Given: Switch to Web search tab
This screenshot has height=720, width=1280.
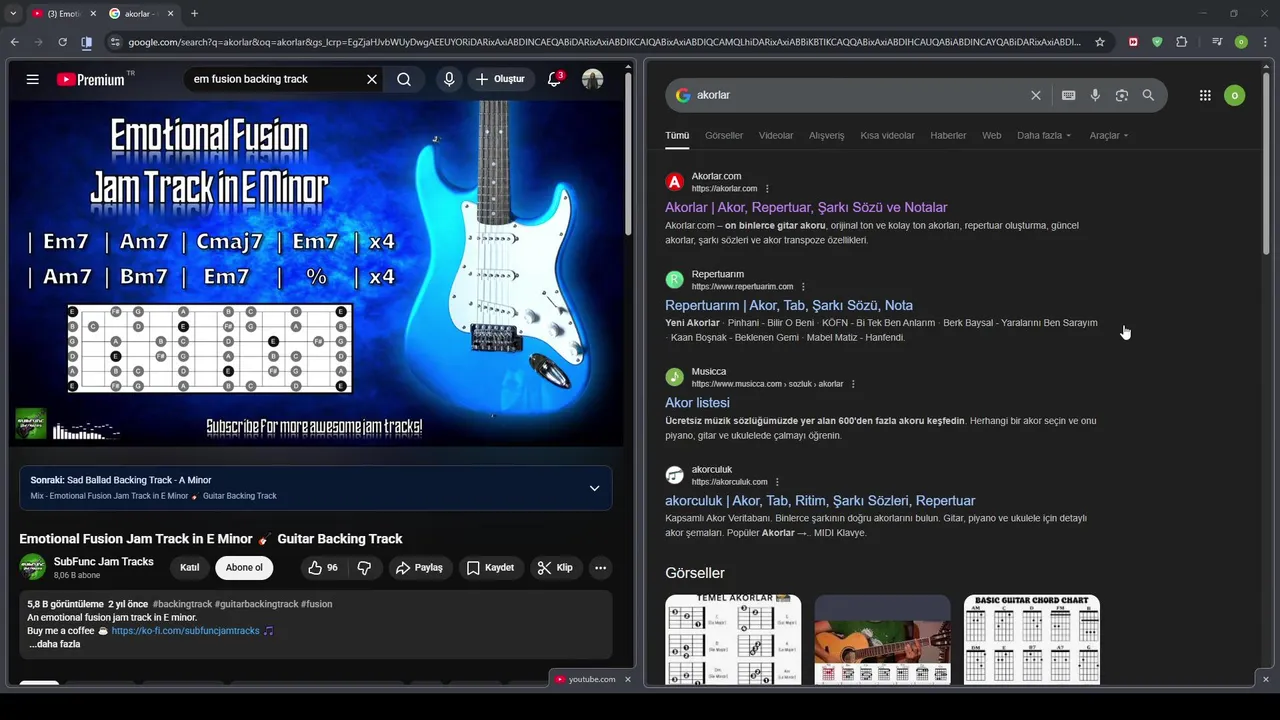Looking at the screenshot, I should [x=991, y=135].
